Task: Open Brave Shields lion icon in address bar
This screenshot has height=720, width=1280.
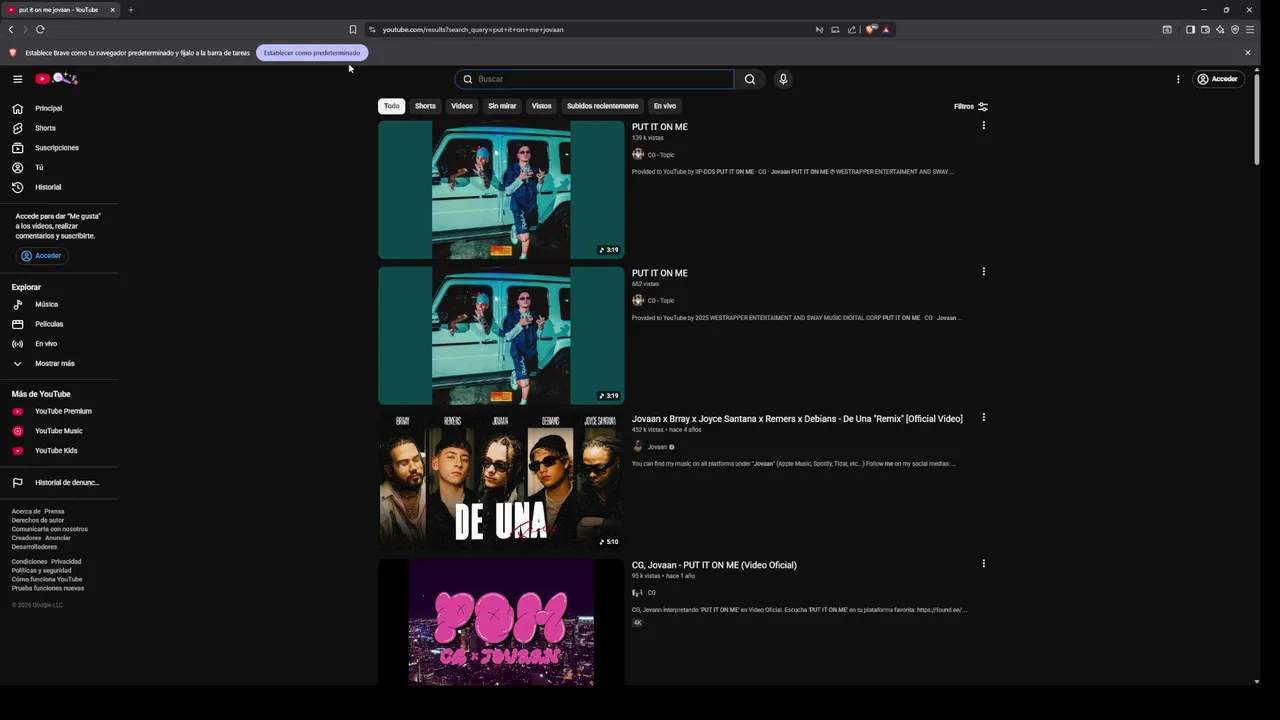Action: pos(870,29)
